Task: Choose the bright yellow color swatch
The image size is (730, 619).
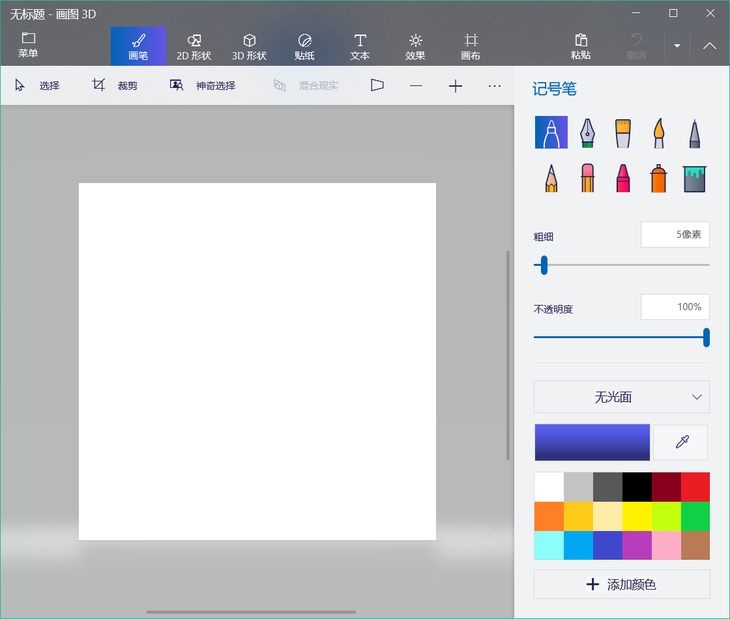Action: coord(637,516)
